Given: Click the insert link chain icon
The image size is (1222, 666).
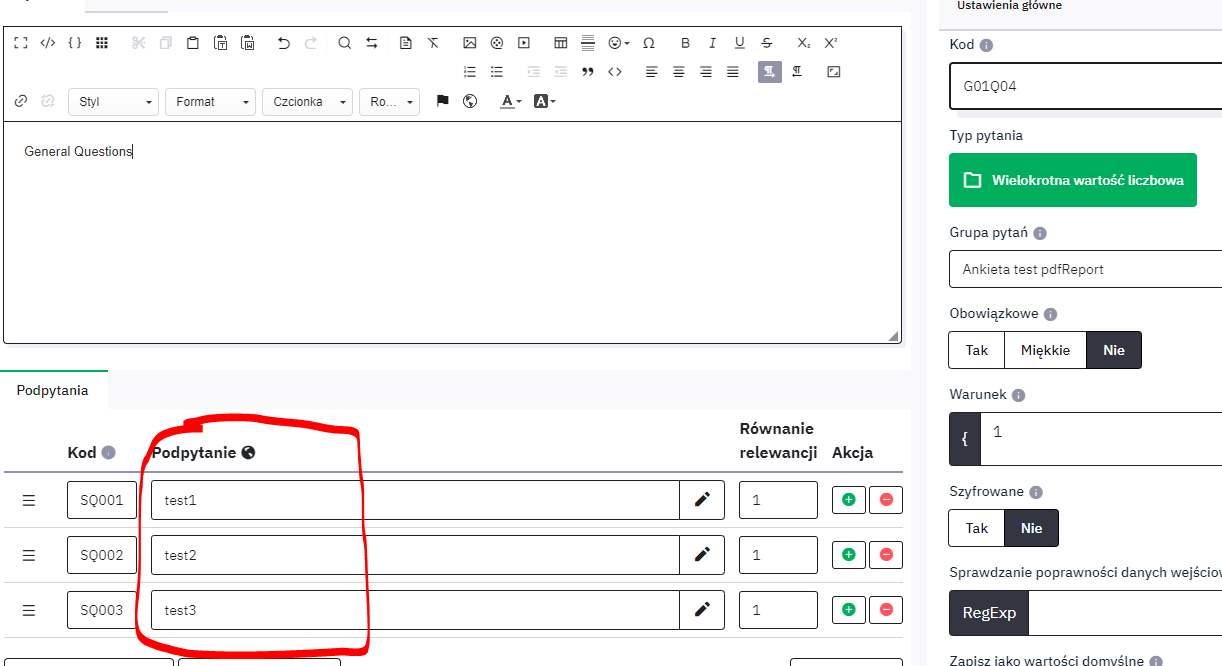Looking at the screenshot, I should 21,101.
